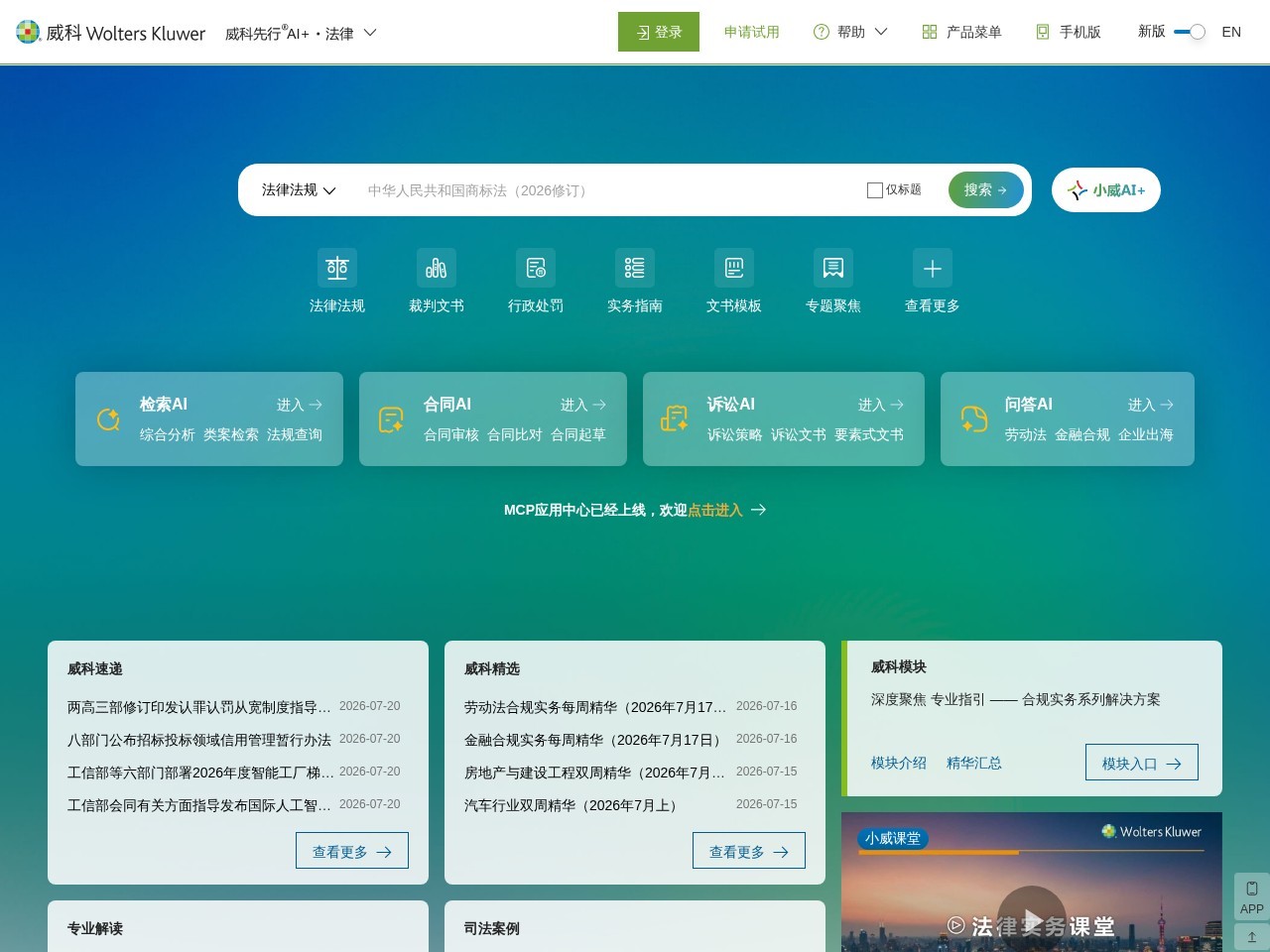The width and height of the screenshot is (1270, 952).
Task: Enter 诉讼AI via 进入 link
Action: pyautogui.click(x=881, y=405)
